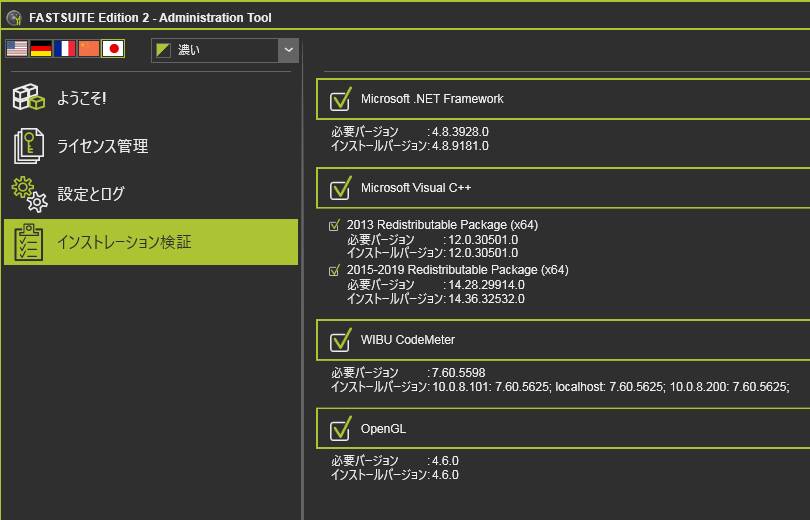Toggle the Microsoft Visual C++ checkmark
Image resolution: width=810 pixels, height=520 pixels.
pos(340,188)
